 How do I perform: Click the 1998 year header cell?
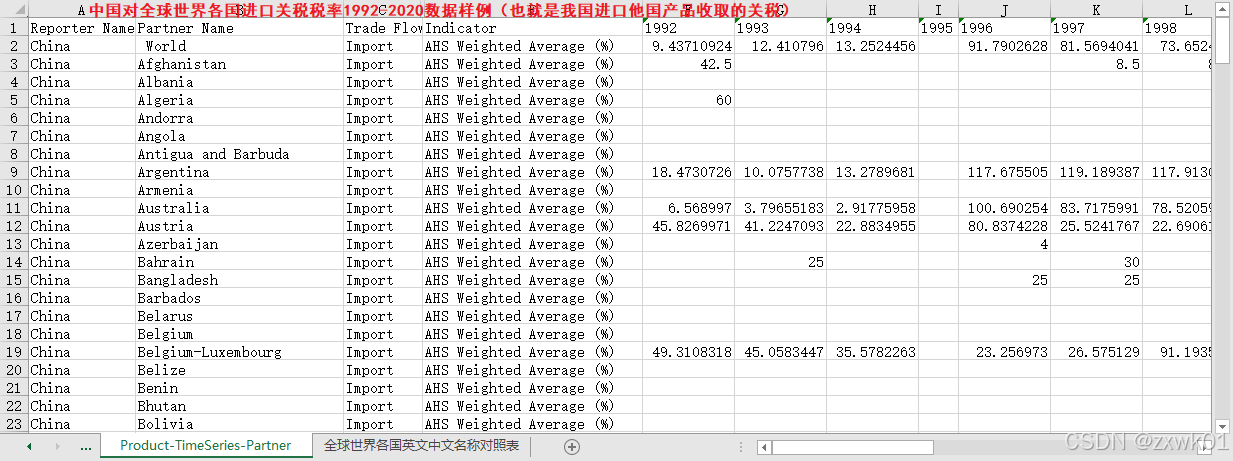tap(1178, 28)
